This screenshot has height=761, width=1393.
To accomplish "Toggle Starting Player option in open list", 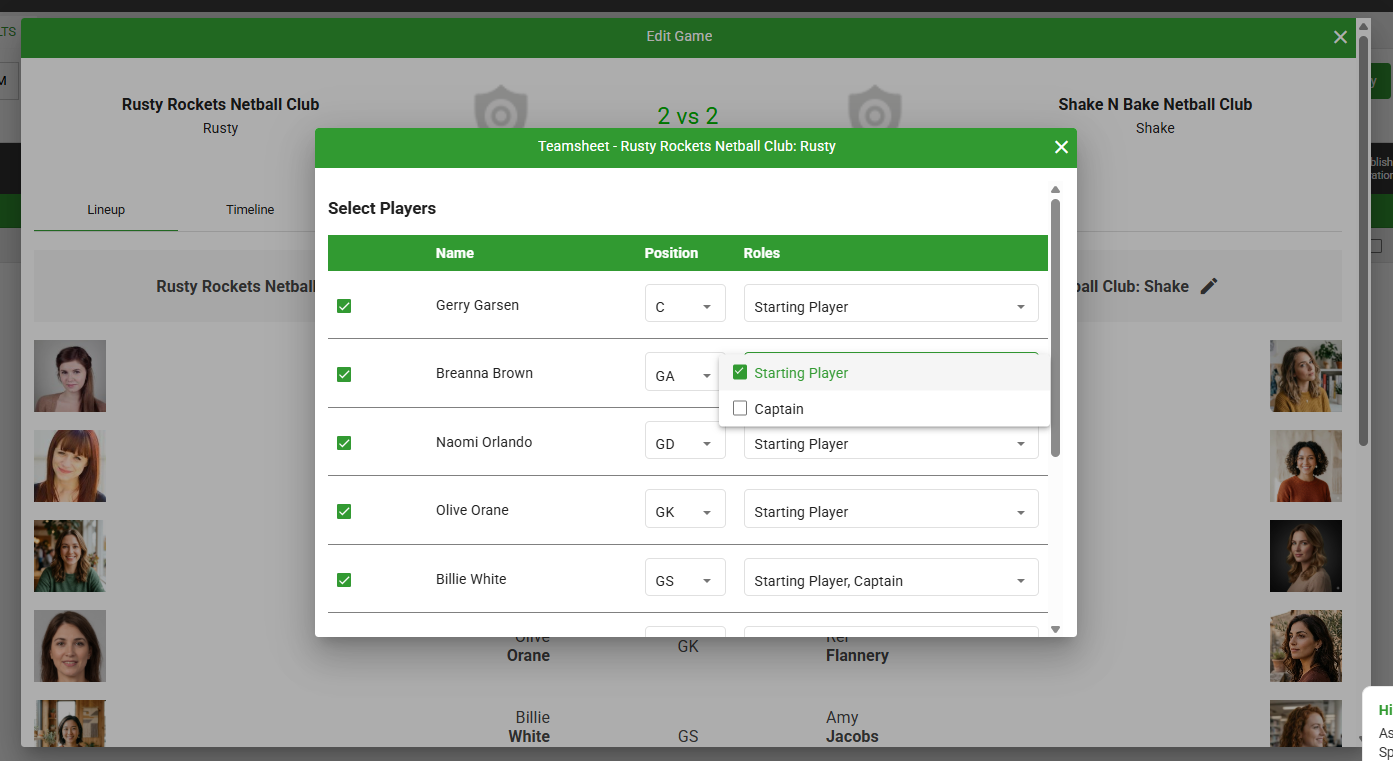I will (884, 373).
